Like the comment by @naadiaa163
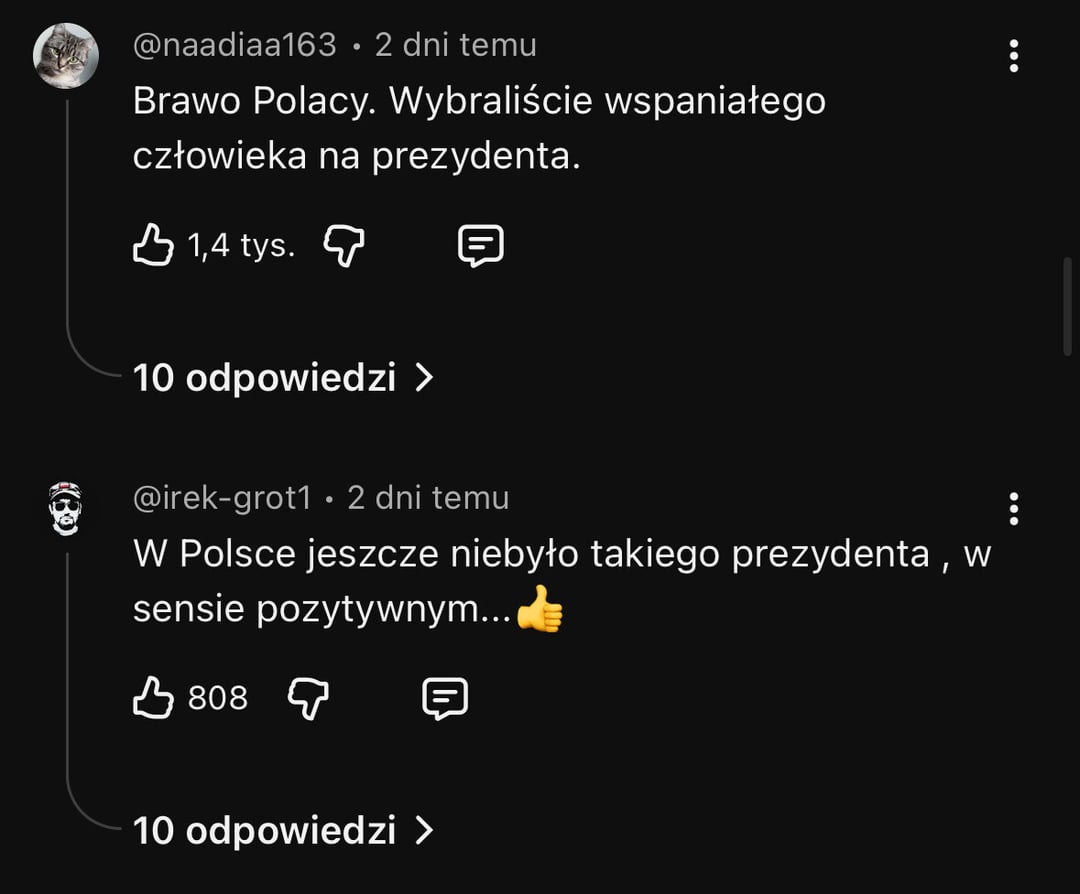The width and height of the screenshot is (1080, 894). (153, 245)
